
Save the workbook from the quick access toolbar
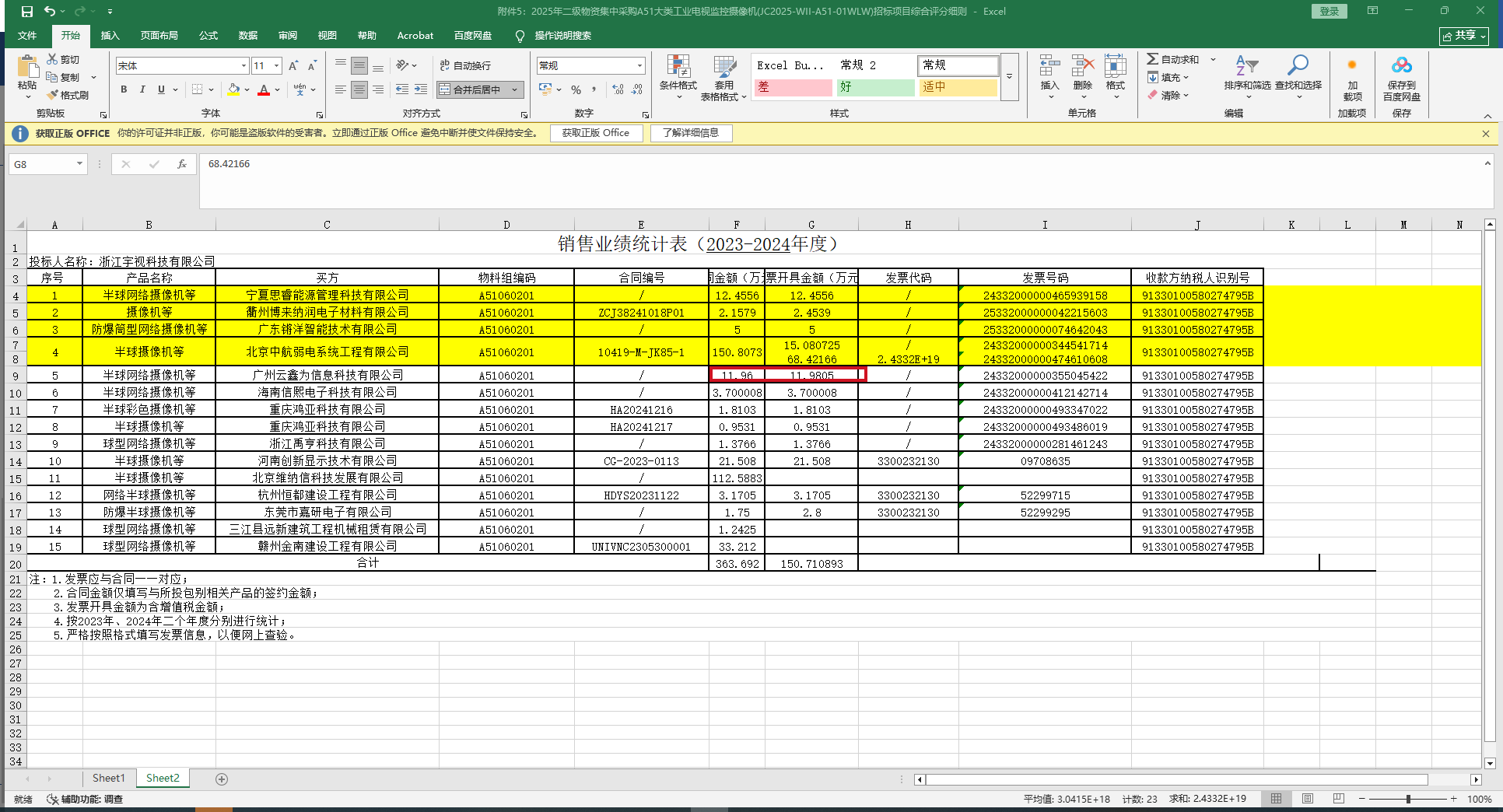pyautogui.click(x=27, y=12)
